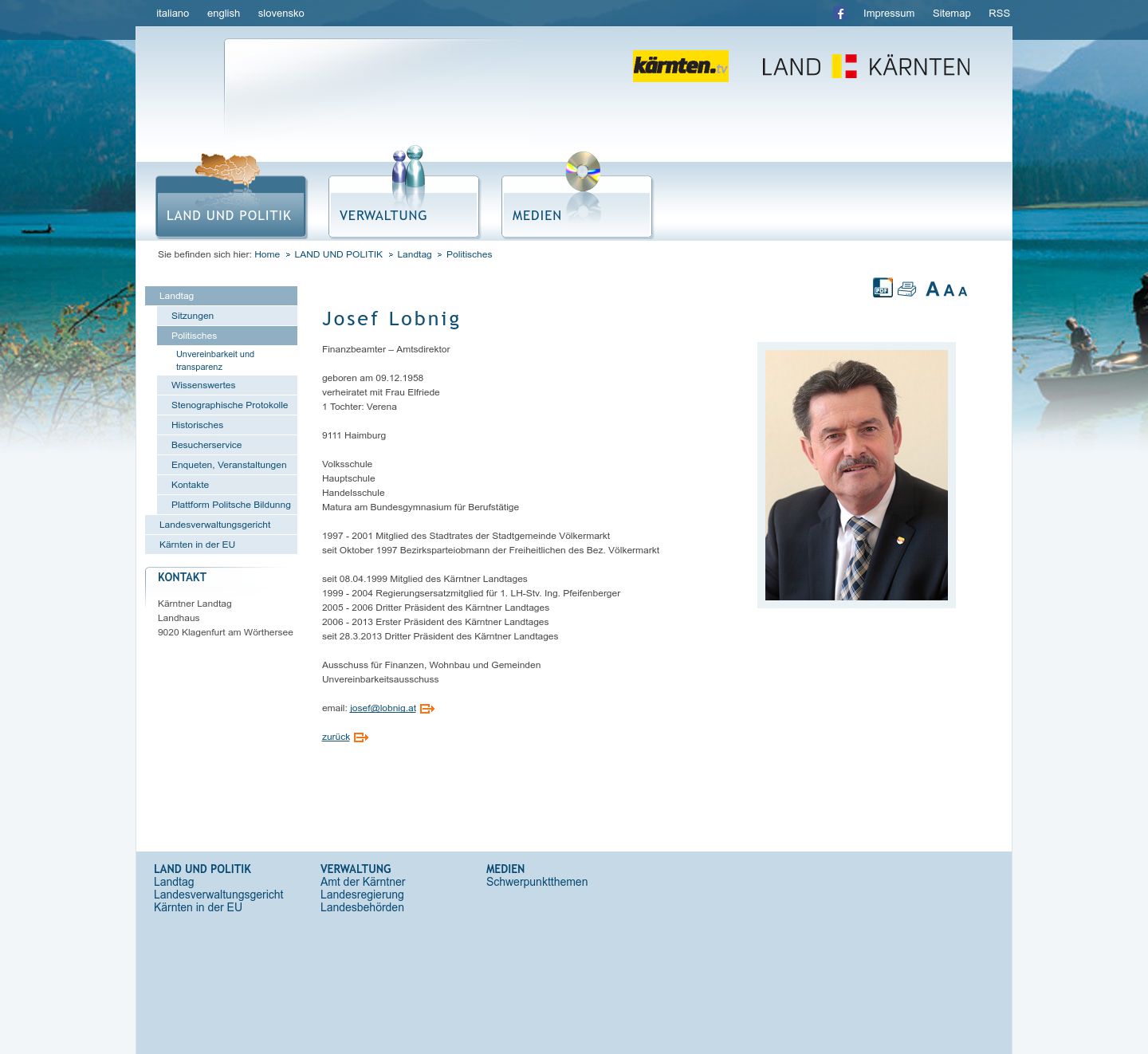
Task: Open the LAND UND POLITIK main tab
Action: click(231, 206)
